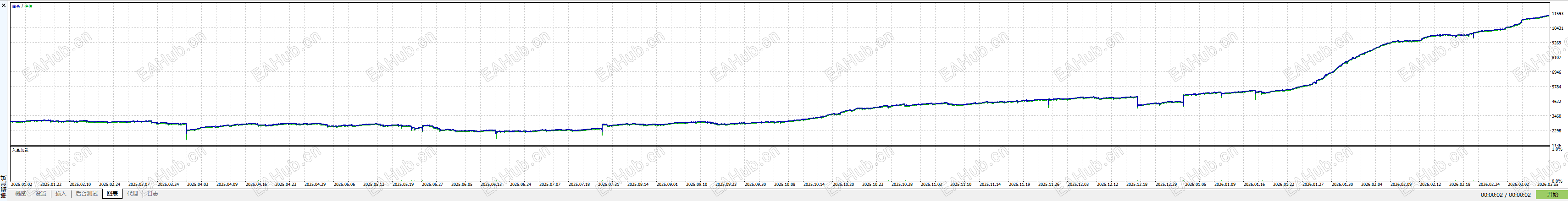
Task: Click the 2025.11.26 date label
Action: click(1049, 185)
